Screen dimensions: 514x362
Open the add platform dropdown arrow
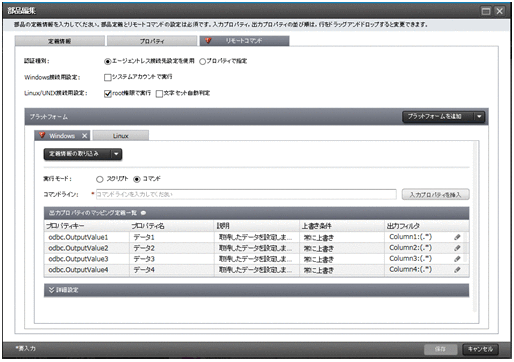pyautogui.click(x=479, y=117)
